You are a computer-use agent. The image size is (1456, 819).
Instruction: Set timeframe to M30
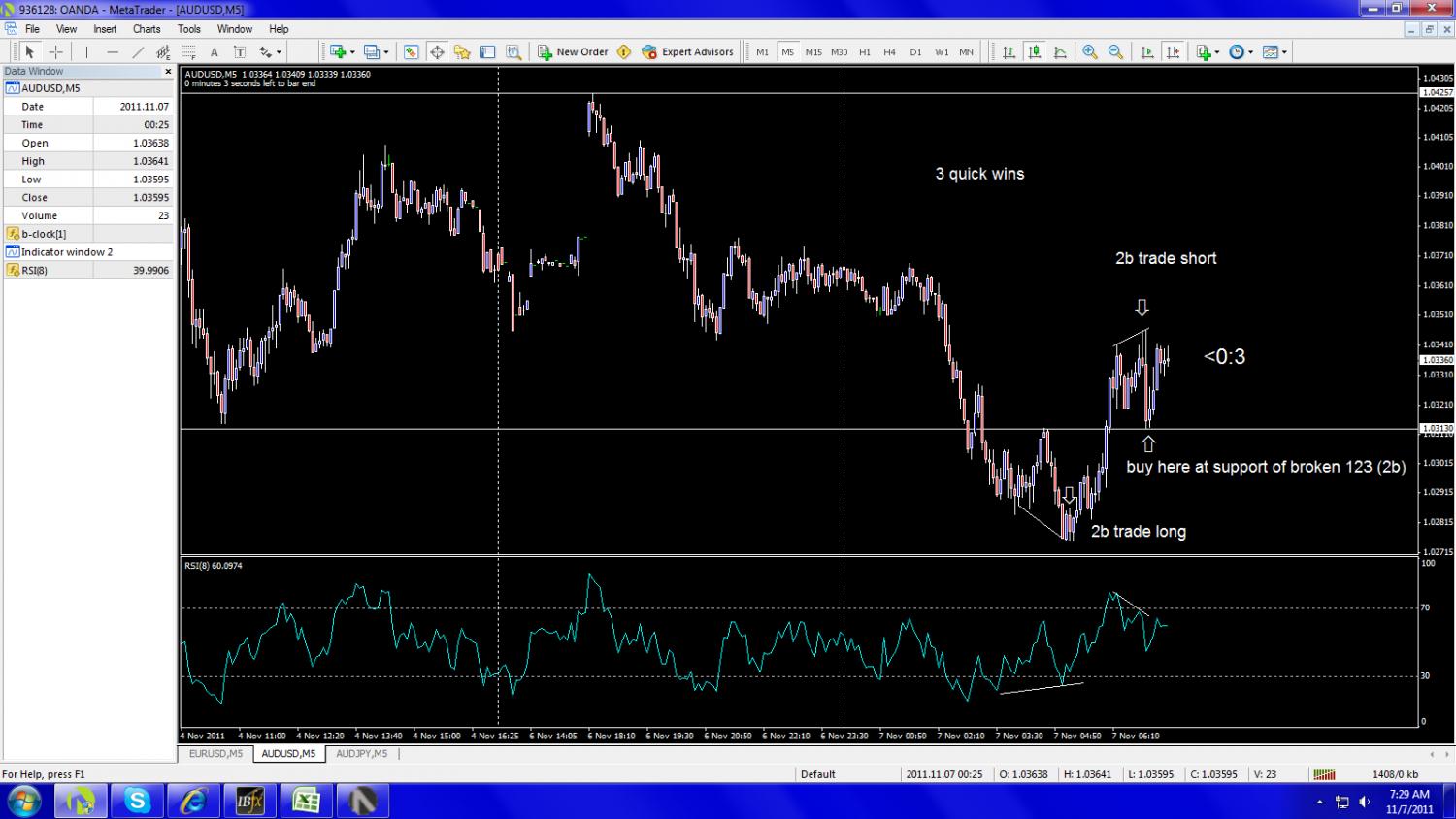[x=839, y=51]
